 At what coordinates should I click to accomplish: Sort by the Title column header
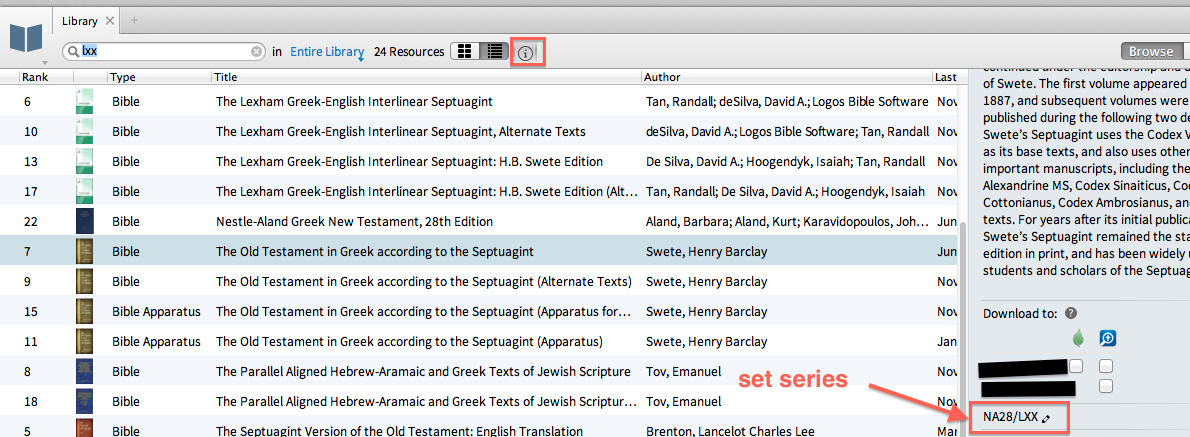(x=225, y=77)
